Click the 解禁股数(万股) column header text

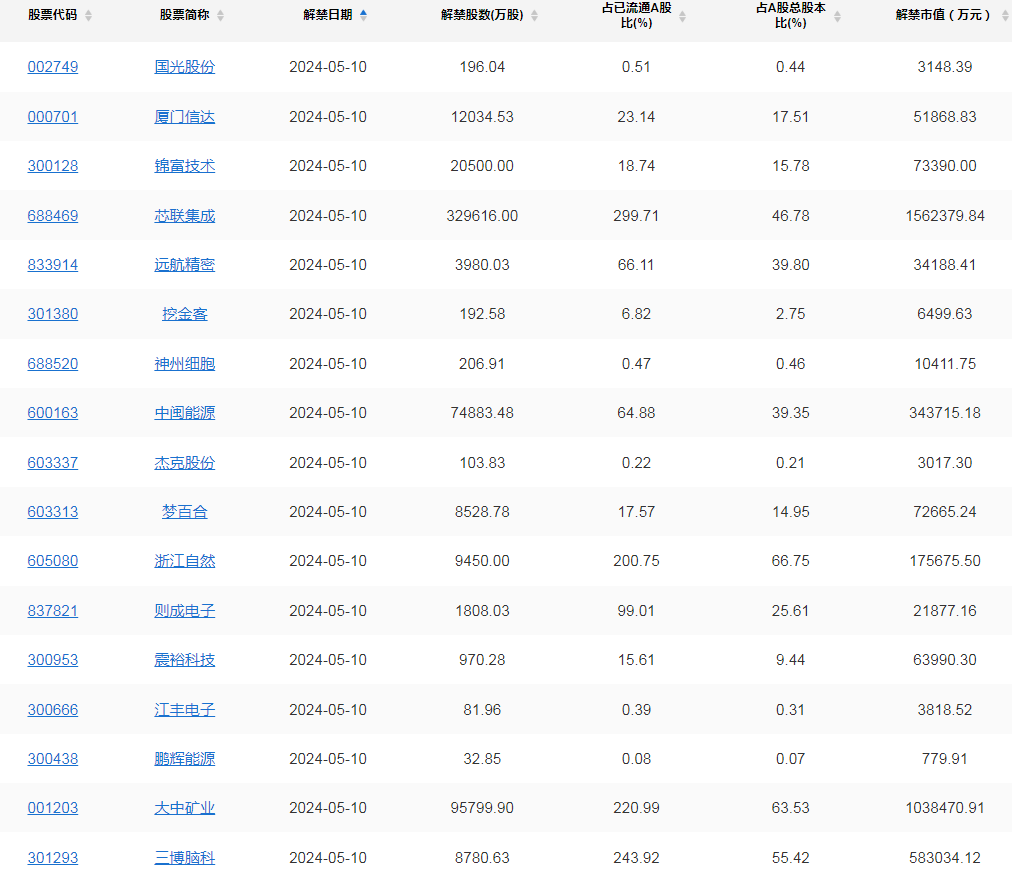coord(482,15)
